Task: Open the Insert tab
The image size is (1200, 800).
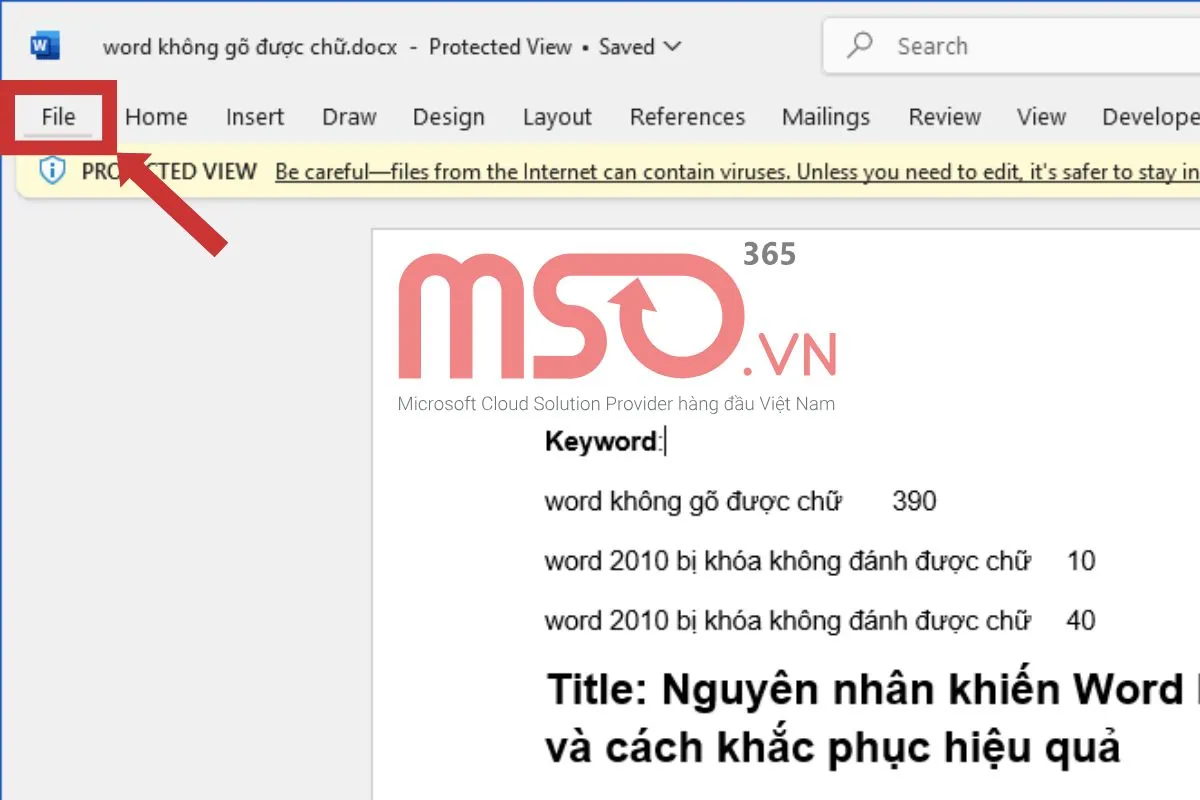Action: tap(254, 117)
